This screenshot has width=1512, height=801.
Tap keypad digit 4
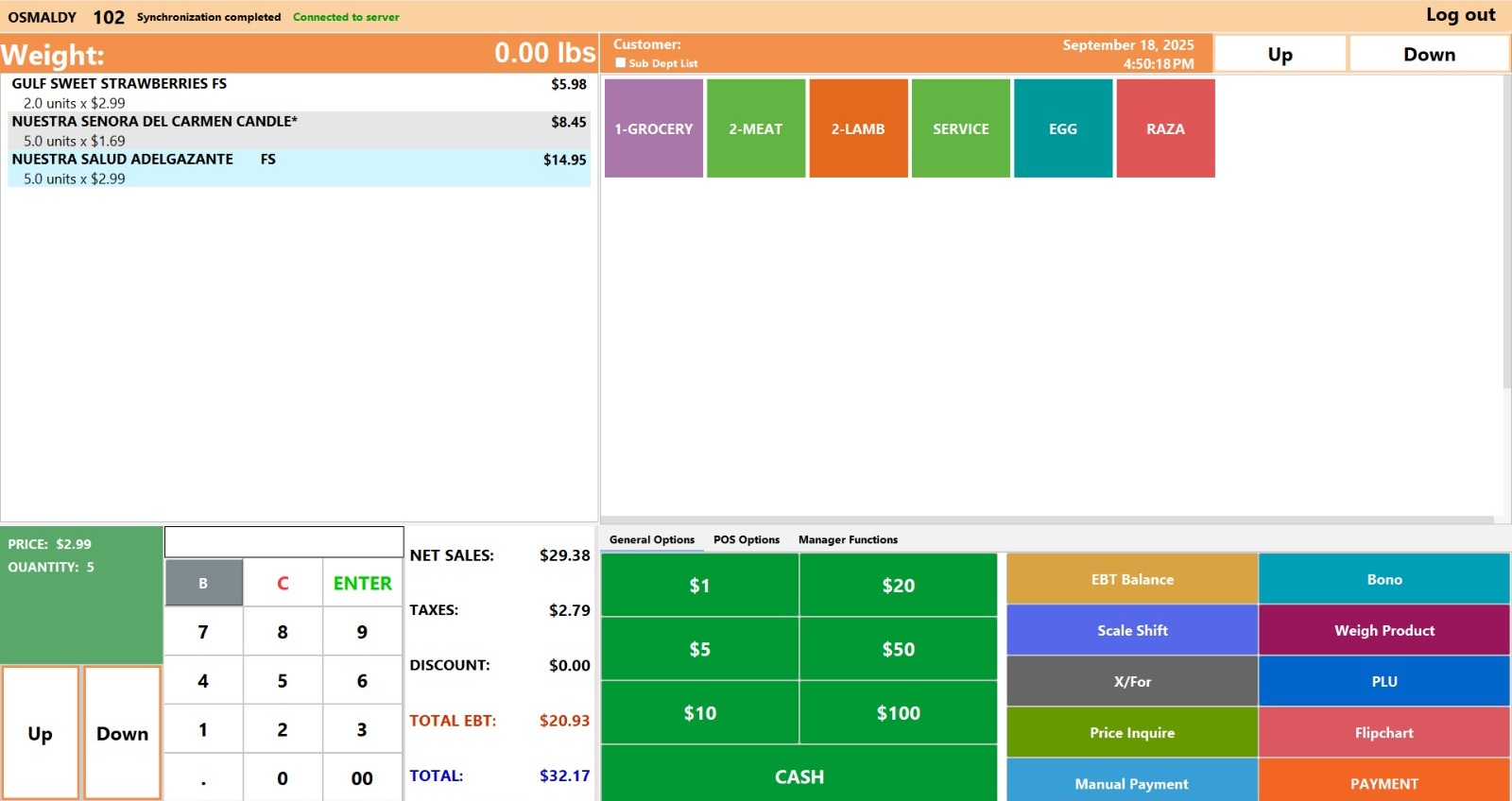tap(203, 681)
